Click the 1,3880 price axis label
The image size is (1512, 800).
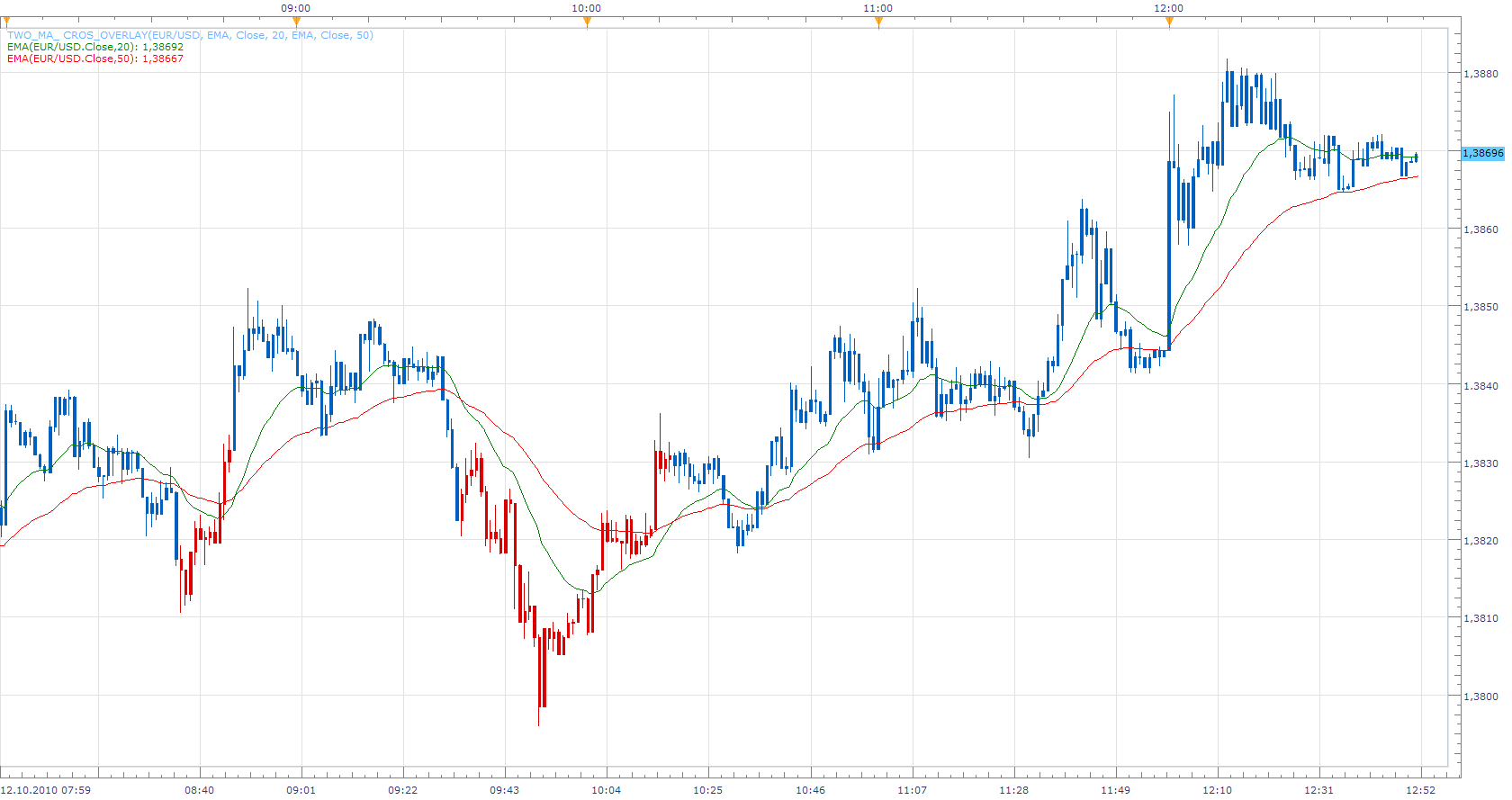[1480, 74]
